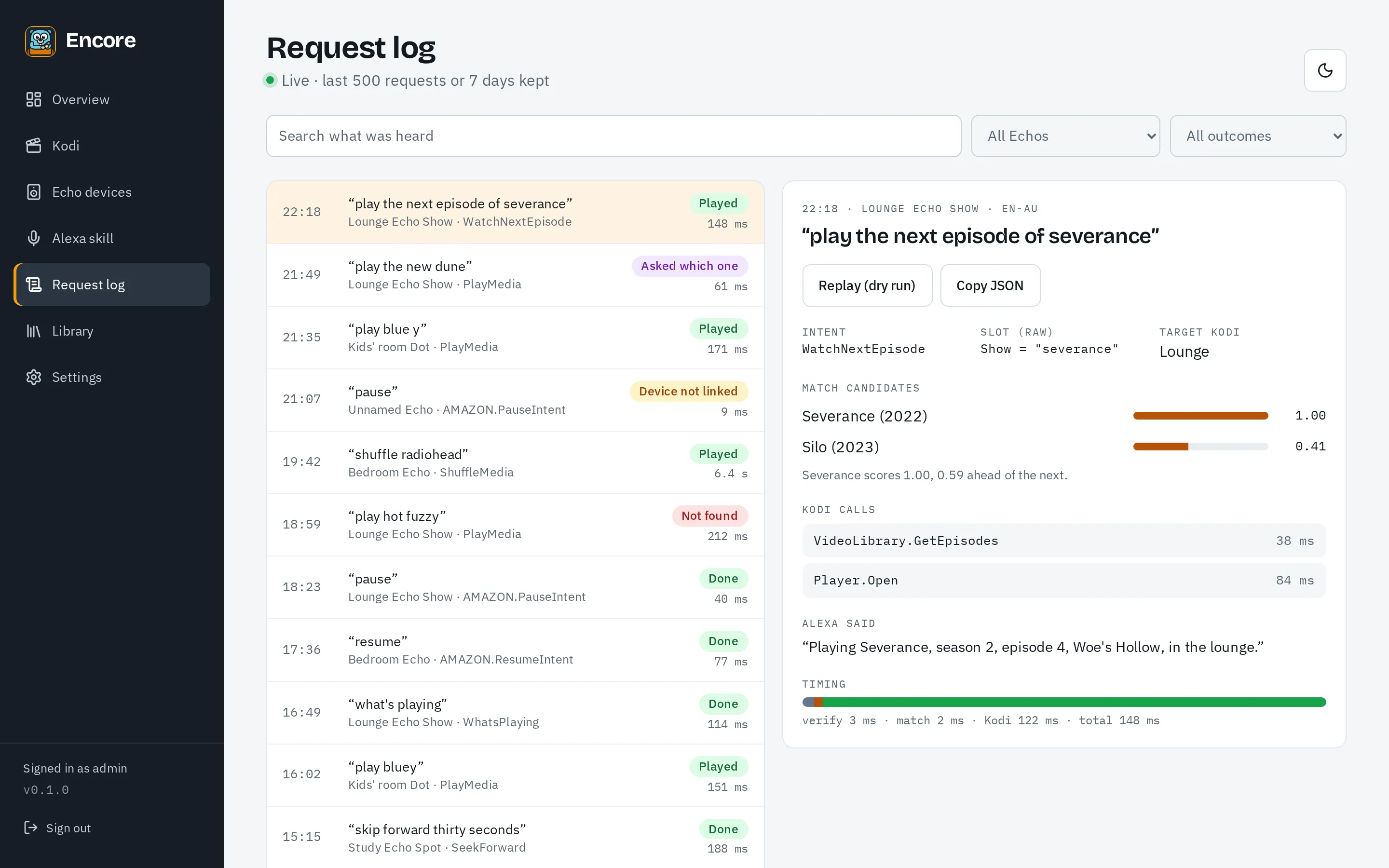This screenshot has width=1389, height=868.
Task: Open the All Echos dropdown
Action: [1065, 136]
